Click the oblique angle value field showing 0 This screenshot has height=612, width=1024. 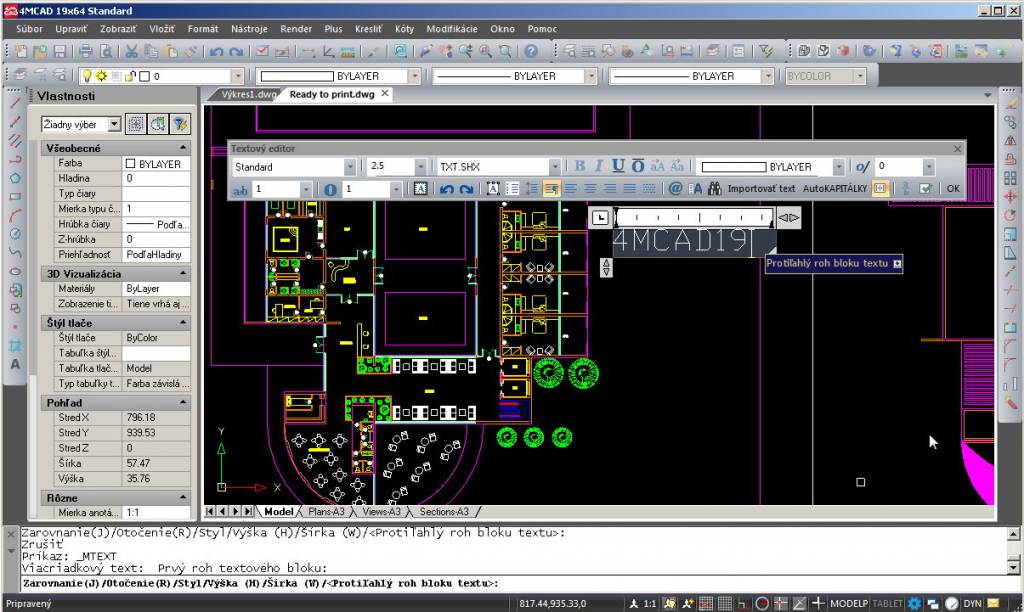[899, 167]
